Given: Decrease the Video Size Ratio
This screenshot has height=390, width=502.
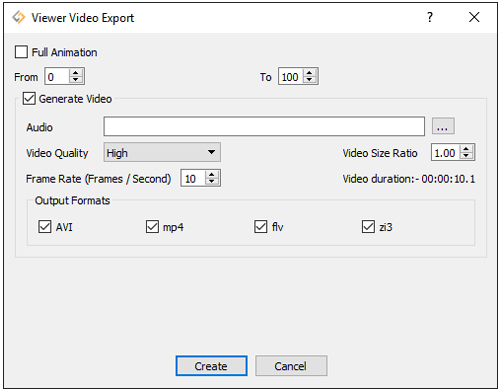Looking at the screenshot, I should [x=466, y=156].
